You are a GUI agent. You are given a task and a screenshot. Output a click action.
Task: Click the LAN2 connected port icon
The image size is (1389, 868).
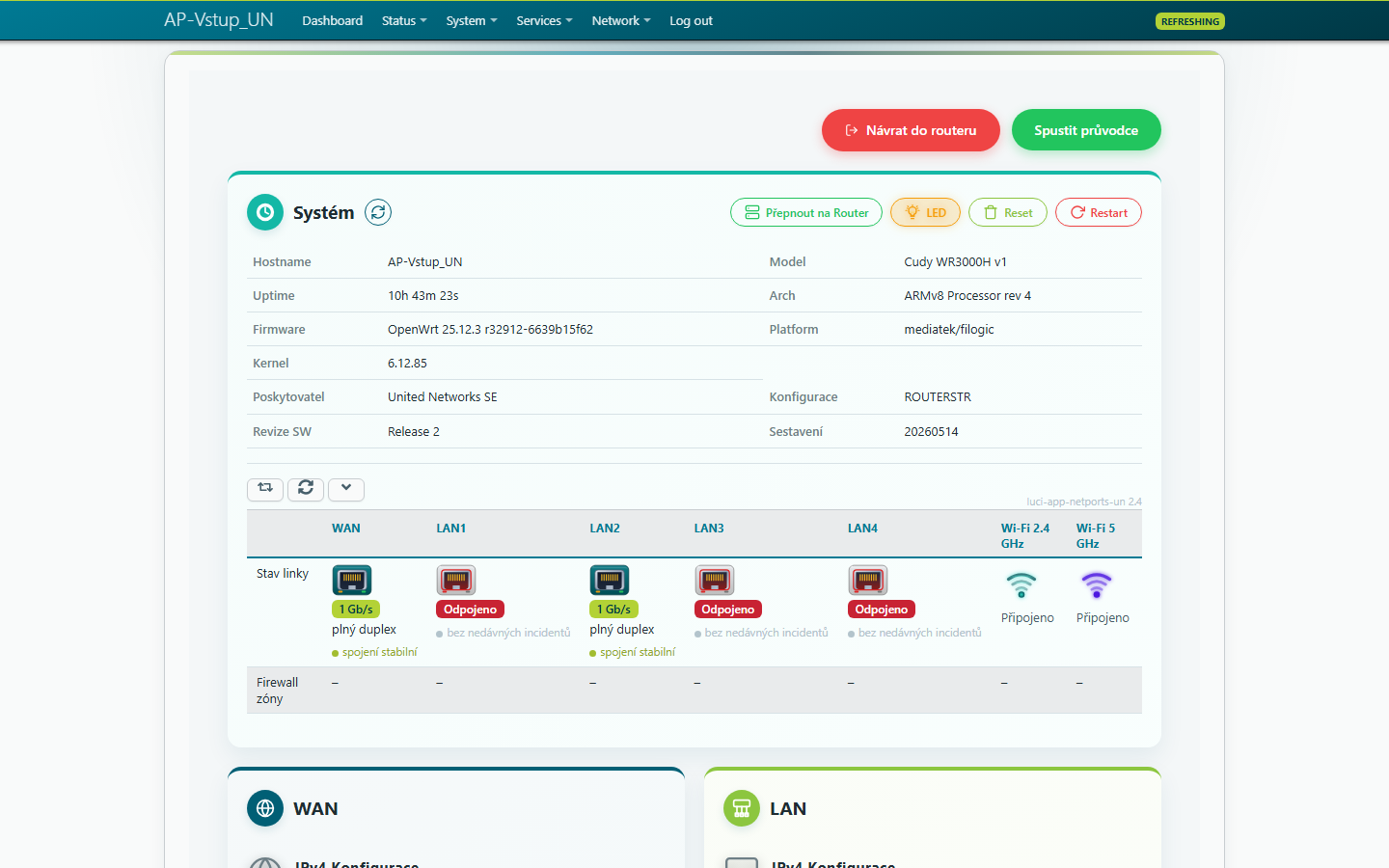pos(610,581)
